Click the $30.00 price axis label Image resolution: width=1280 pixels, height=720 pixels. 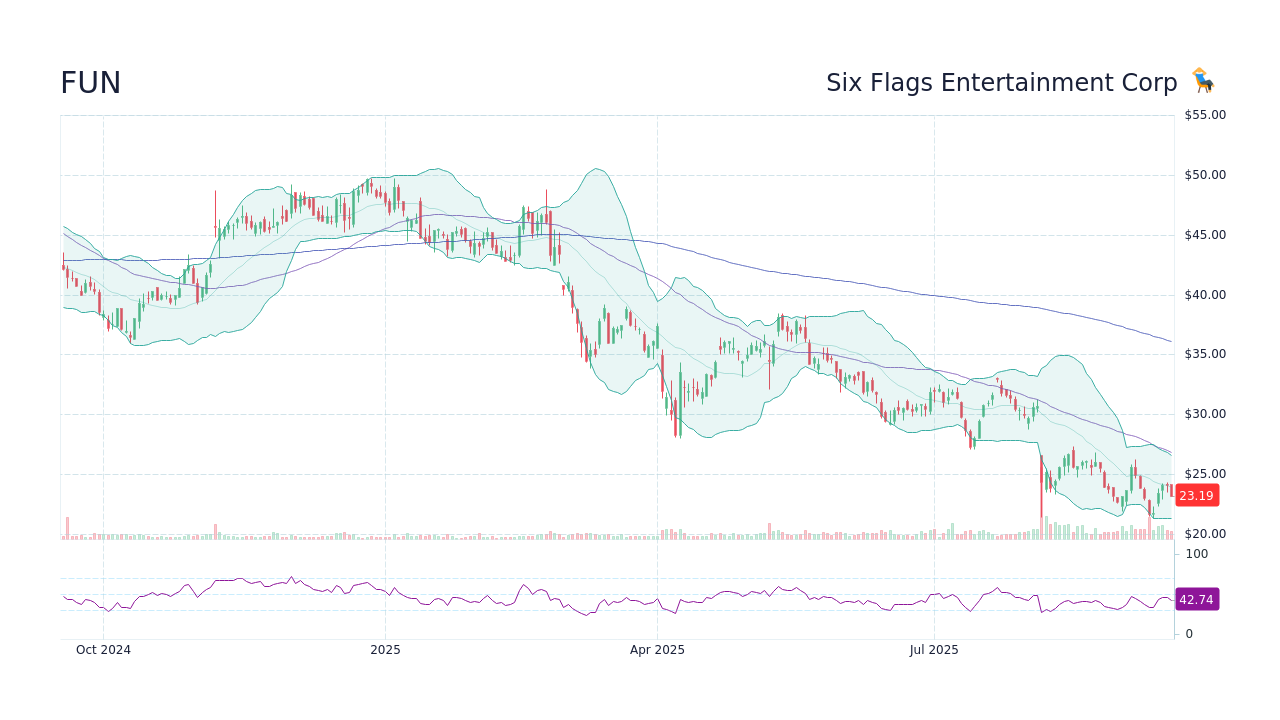[x=1205, y=414]
